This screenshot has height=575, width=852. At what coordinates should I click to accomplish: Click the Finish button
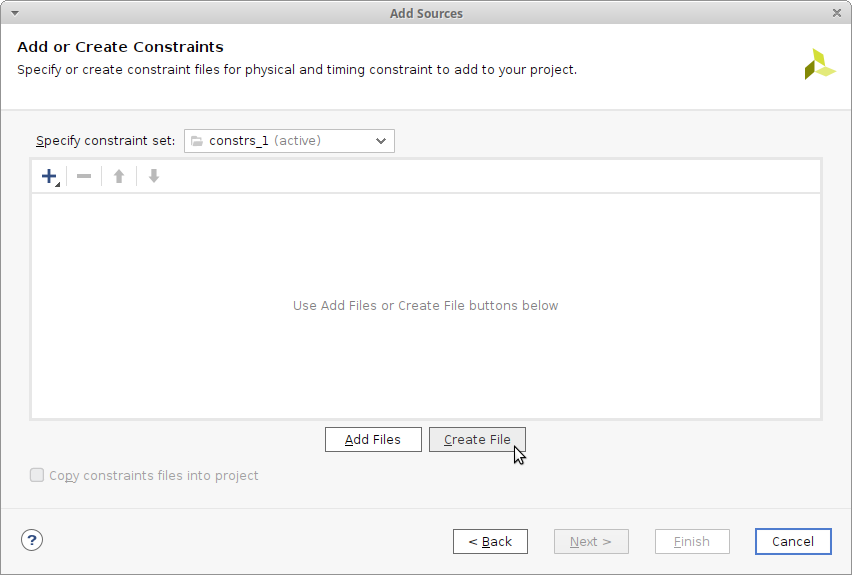click(x=692, y=541)
